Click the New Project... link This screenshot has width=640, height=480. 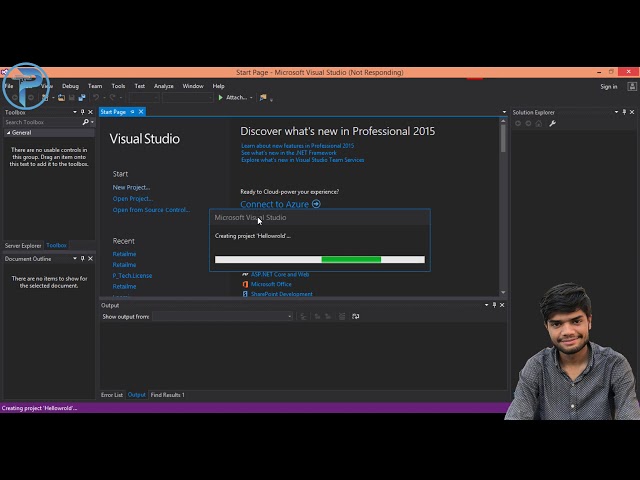coord(131,187)
